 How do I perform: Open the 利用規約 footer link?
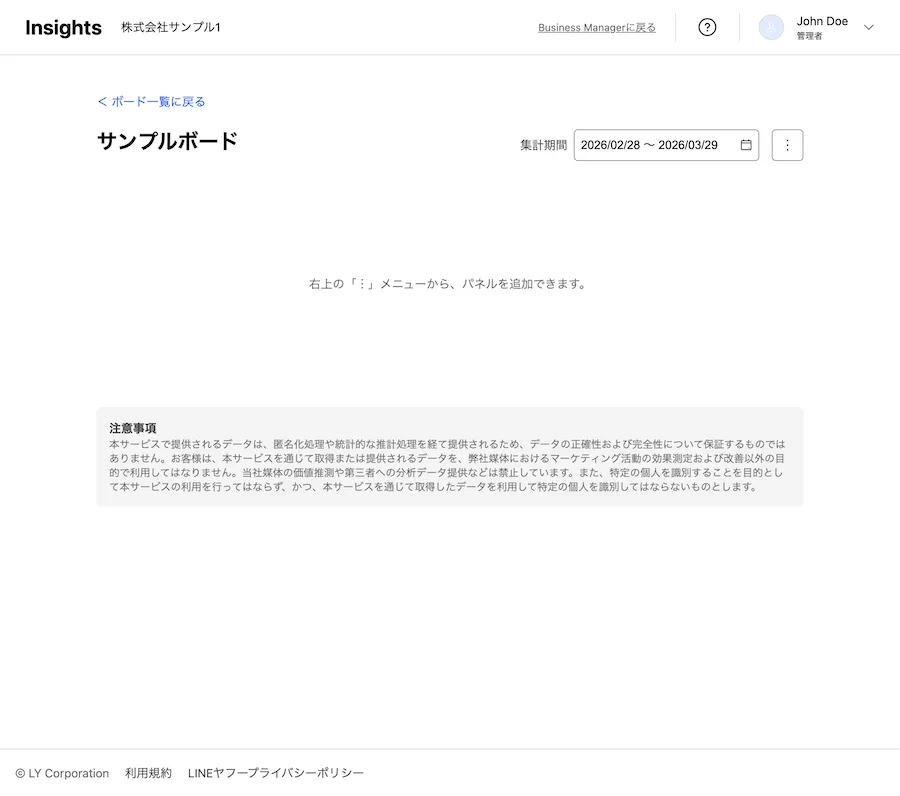click(x=148, y=773)
